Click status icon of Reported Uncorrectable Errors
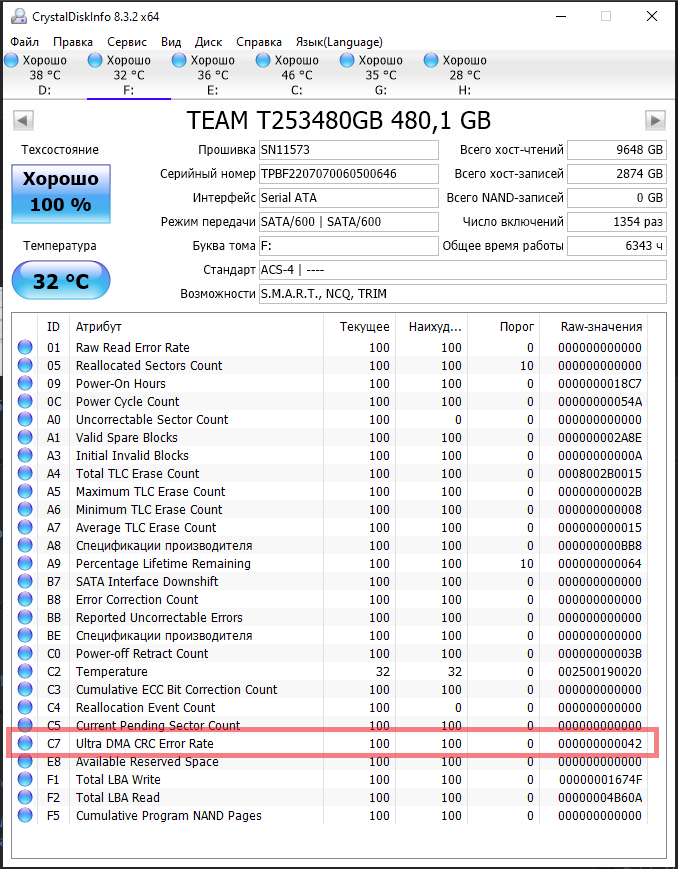678x869 pixels. click(x=25, y=617)
